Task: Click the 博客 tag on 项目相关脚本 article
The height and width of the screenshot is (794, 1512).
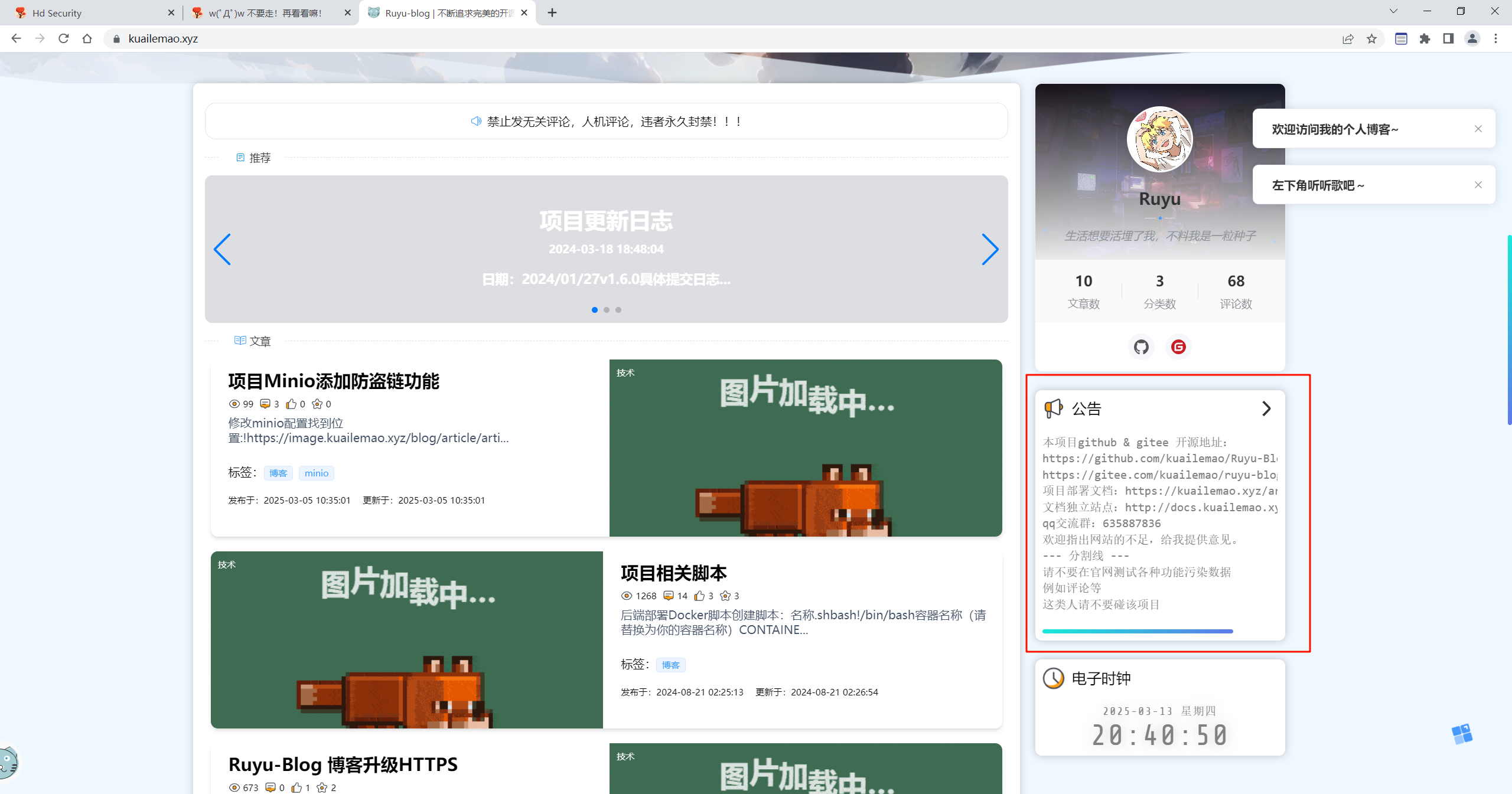Action: 670,665
